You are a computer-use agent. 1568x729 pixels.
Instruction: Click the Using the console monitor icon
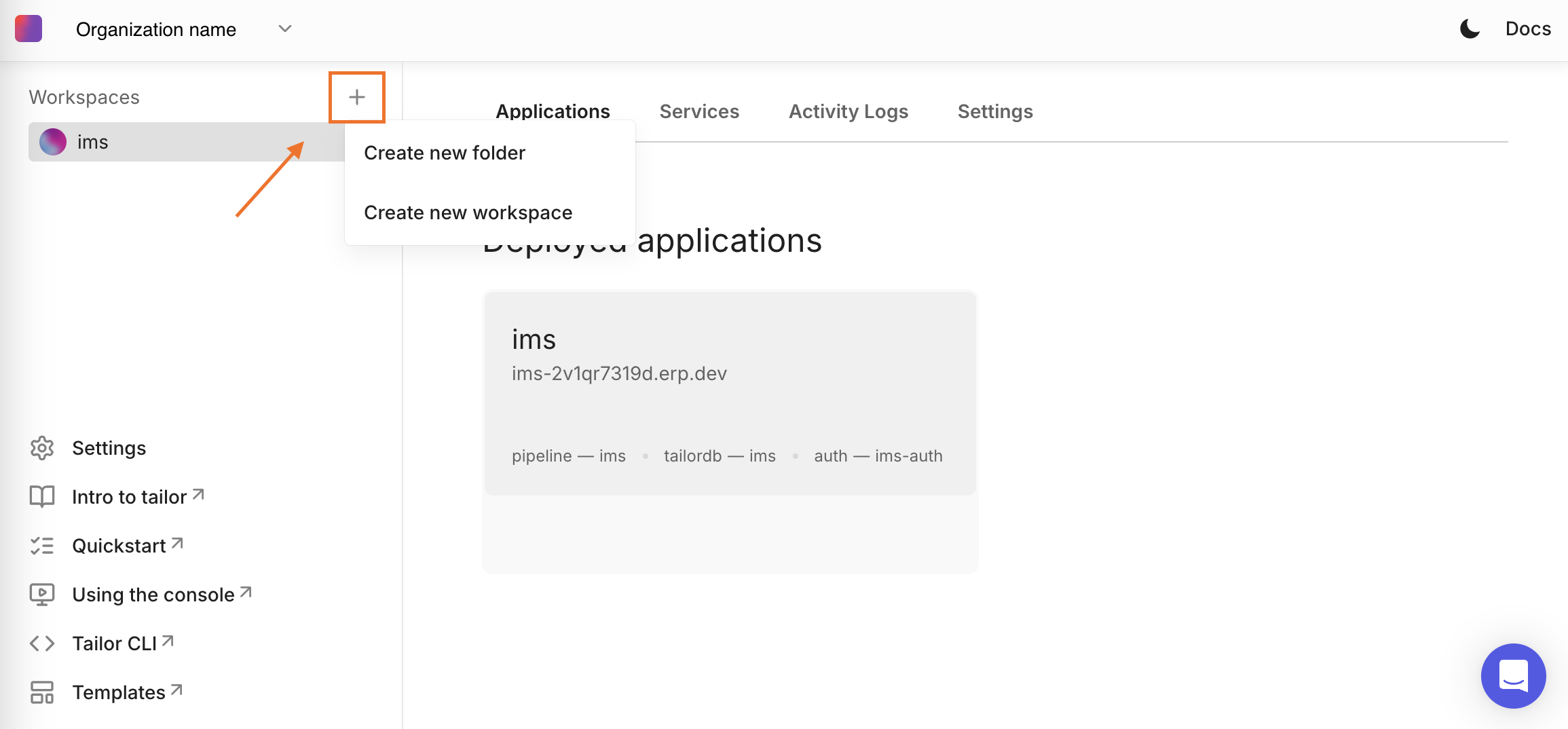pos(42,594)
